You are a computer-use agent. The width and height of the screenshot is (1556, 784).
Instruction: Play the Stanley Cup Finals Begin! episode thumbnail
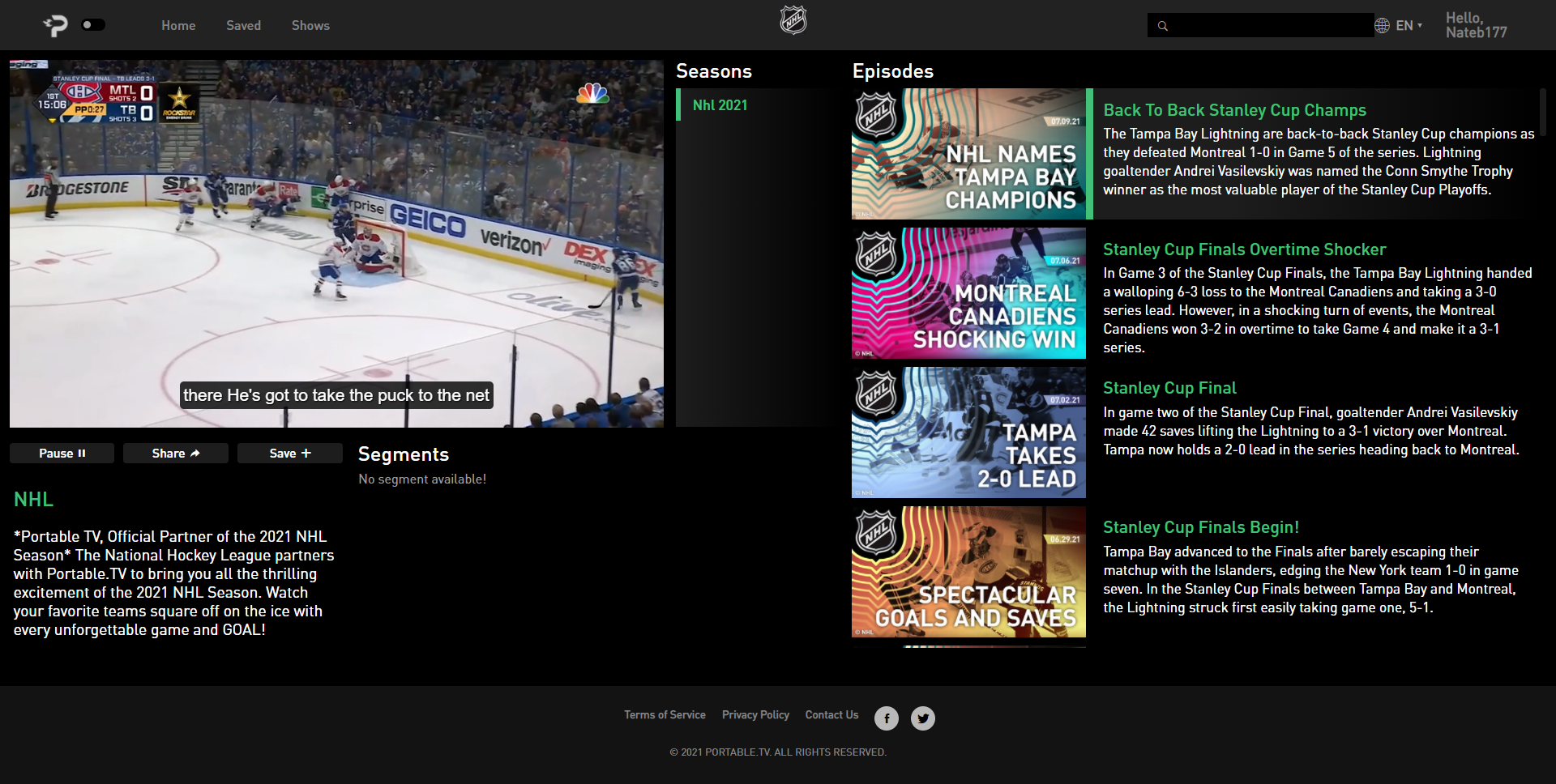968,572
